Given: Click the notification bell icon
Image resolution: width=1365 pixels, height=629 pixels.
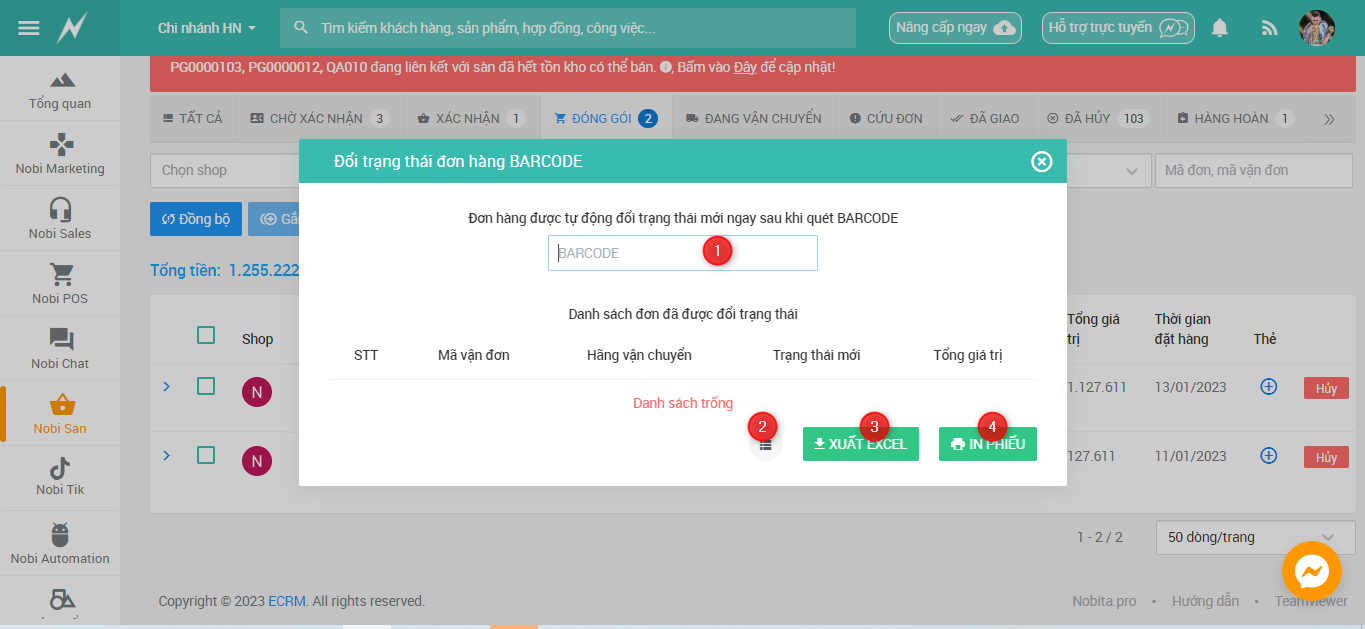Looking at the screenshot, I should coord(1219,28).
